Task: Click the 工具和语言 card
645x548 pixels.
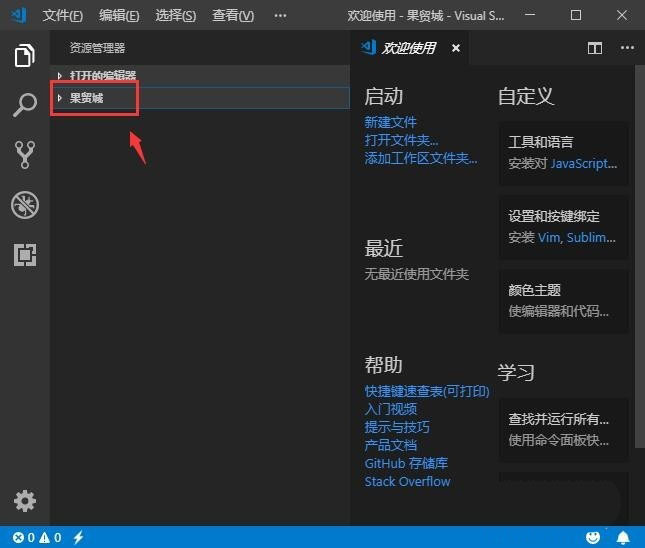Action: pos(564,153)
